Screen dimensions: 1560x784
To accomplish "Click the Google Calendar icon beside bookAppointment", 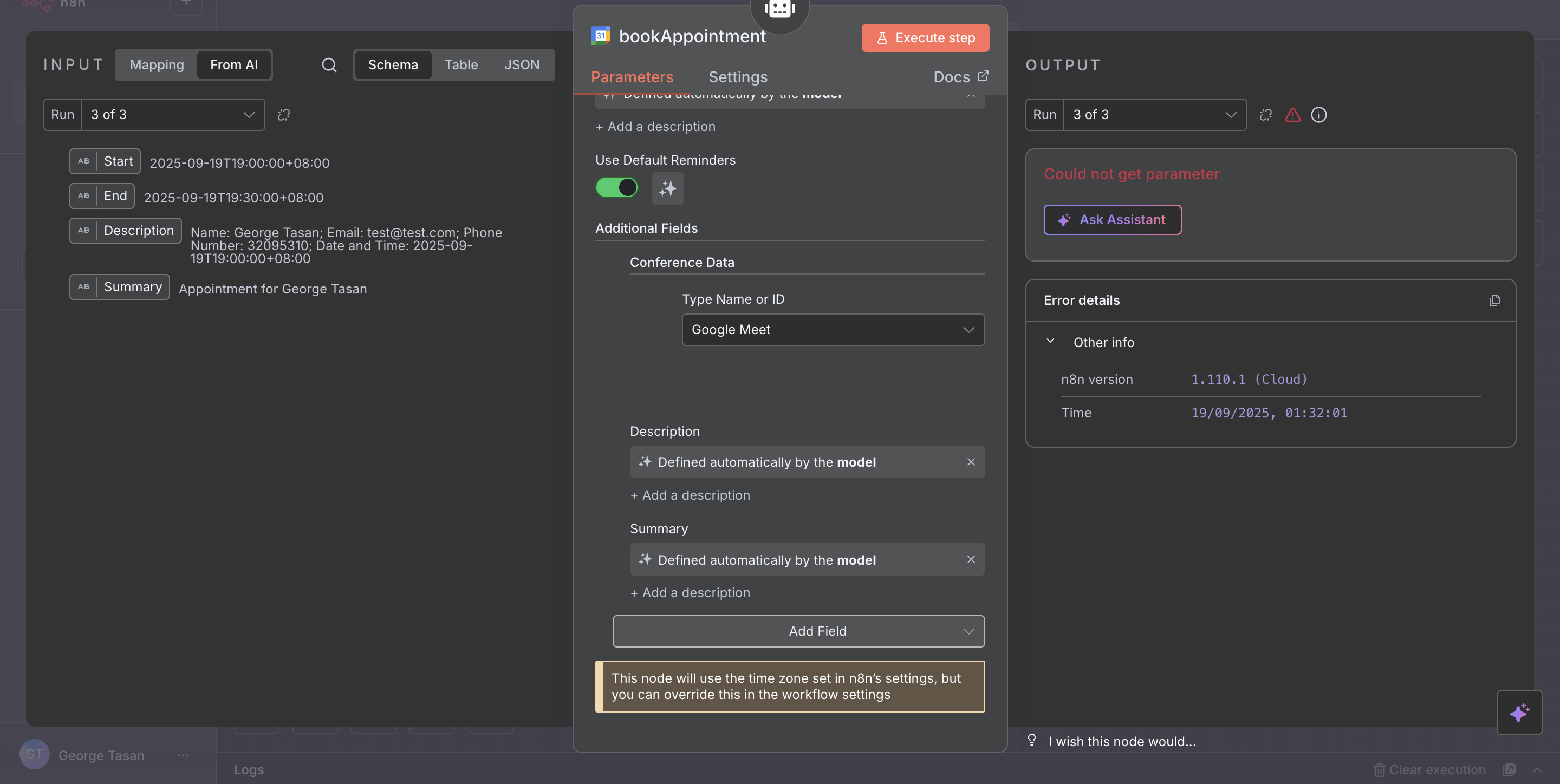I will [x=600, y=36].
